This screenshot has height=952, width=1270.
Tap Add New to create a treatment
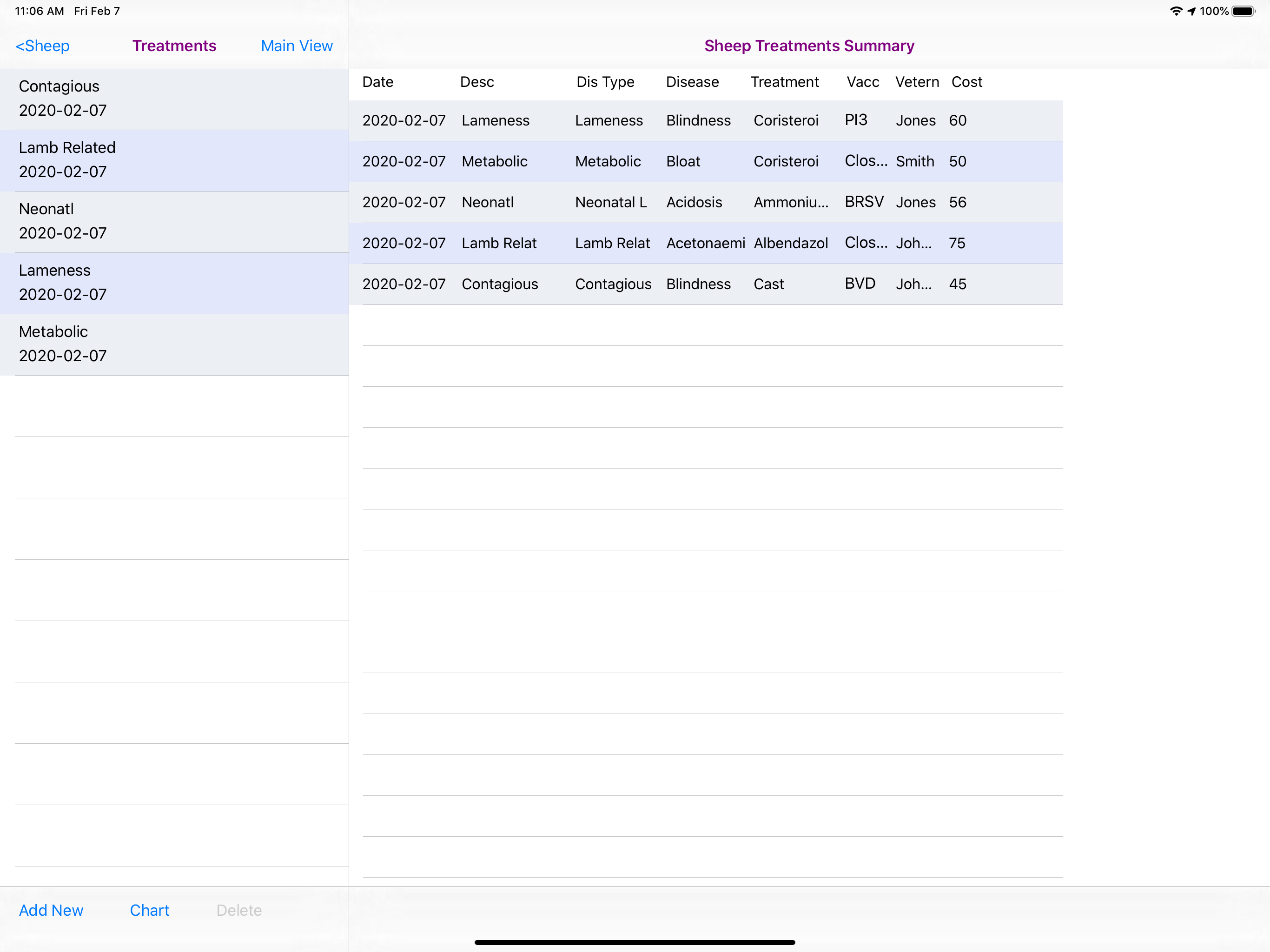(51, 911)
